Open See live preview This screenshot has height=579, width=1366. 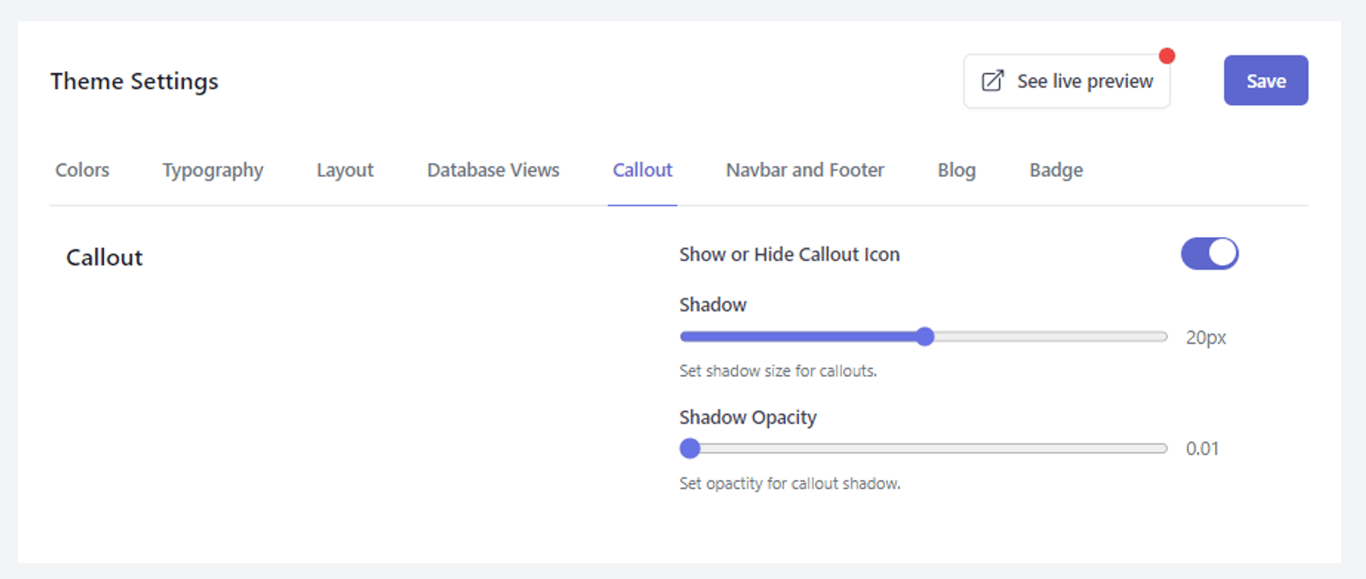point(1066,80)
